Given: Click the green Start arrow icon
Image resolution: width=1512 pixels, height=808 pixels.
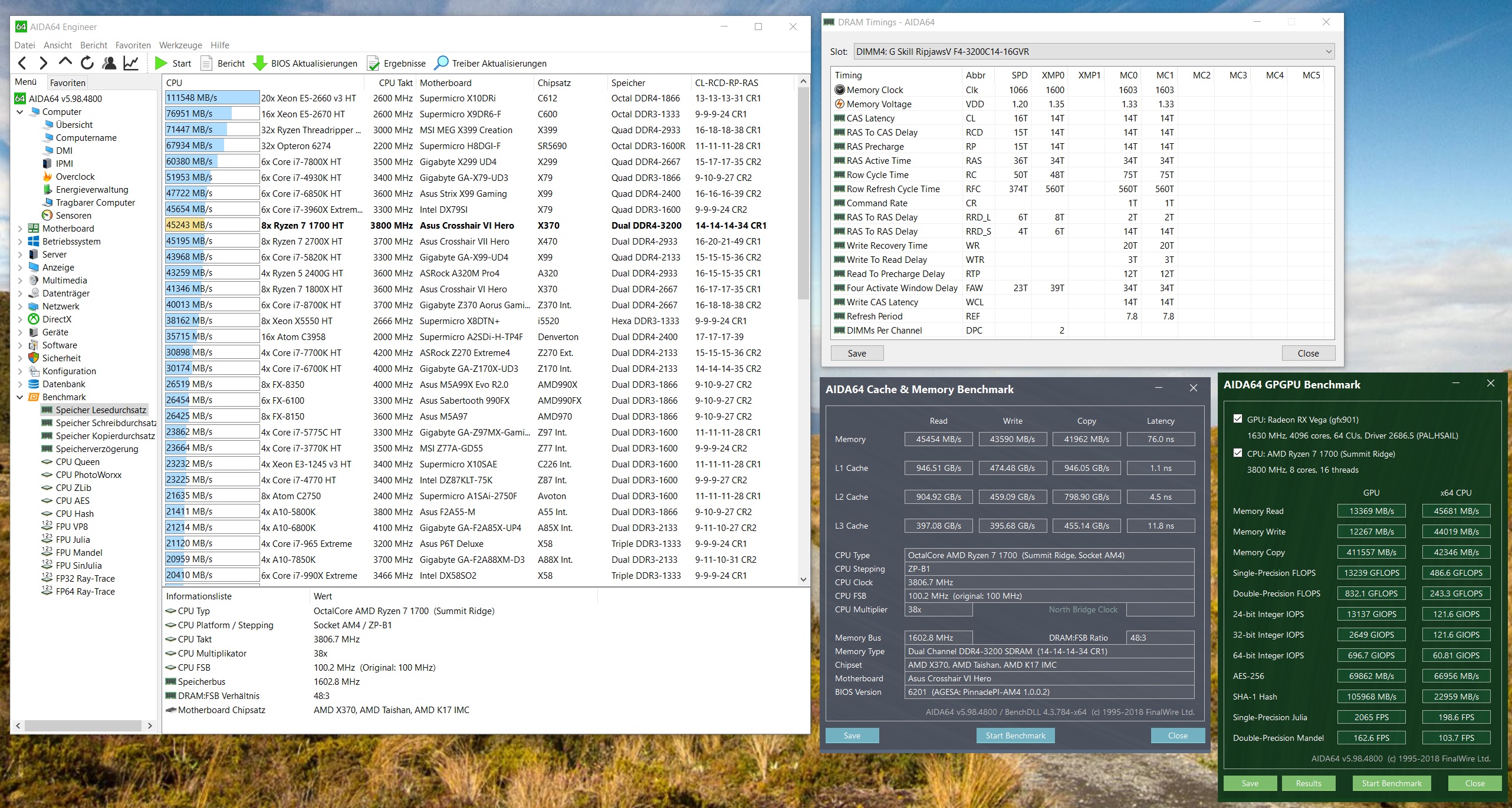Looking at the screenshot, I should (x=161, y=63).
